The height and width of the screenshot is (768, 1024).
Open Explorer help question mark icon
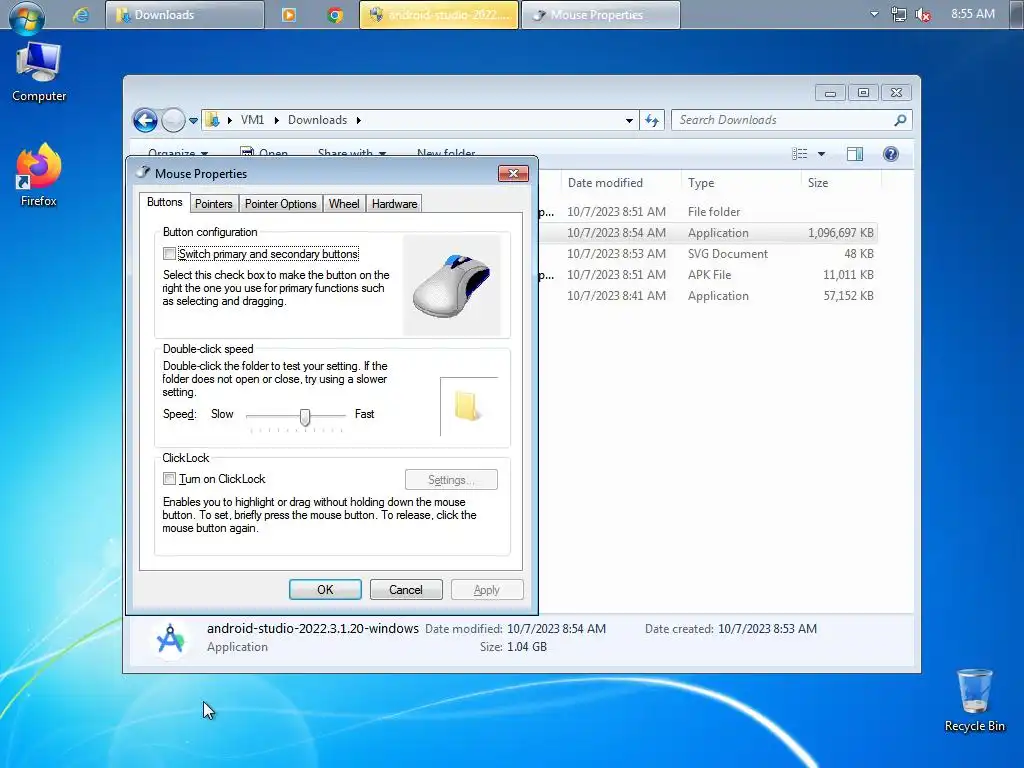[x=891, y=154]
